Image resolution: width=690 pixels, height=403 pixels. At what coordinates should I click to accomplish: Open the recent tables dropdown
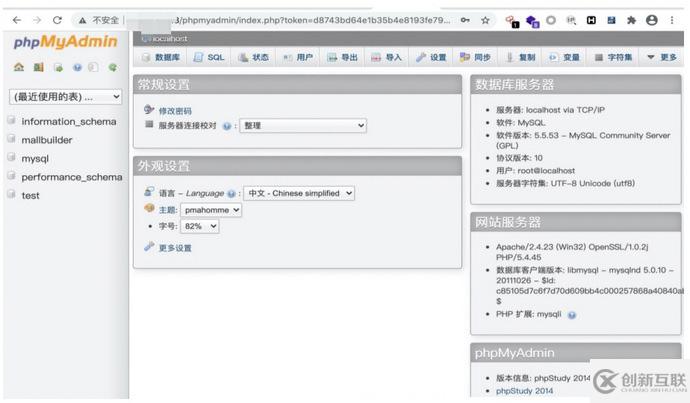pos(65,96)
